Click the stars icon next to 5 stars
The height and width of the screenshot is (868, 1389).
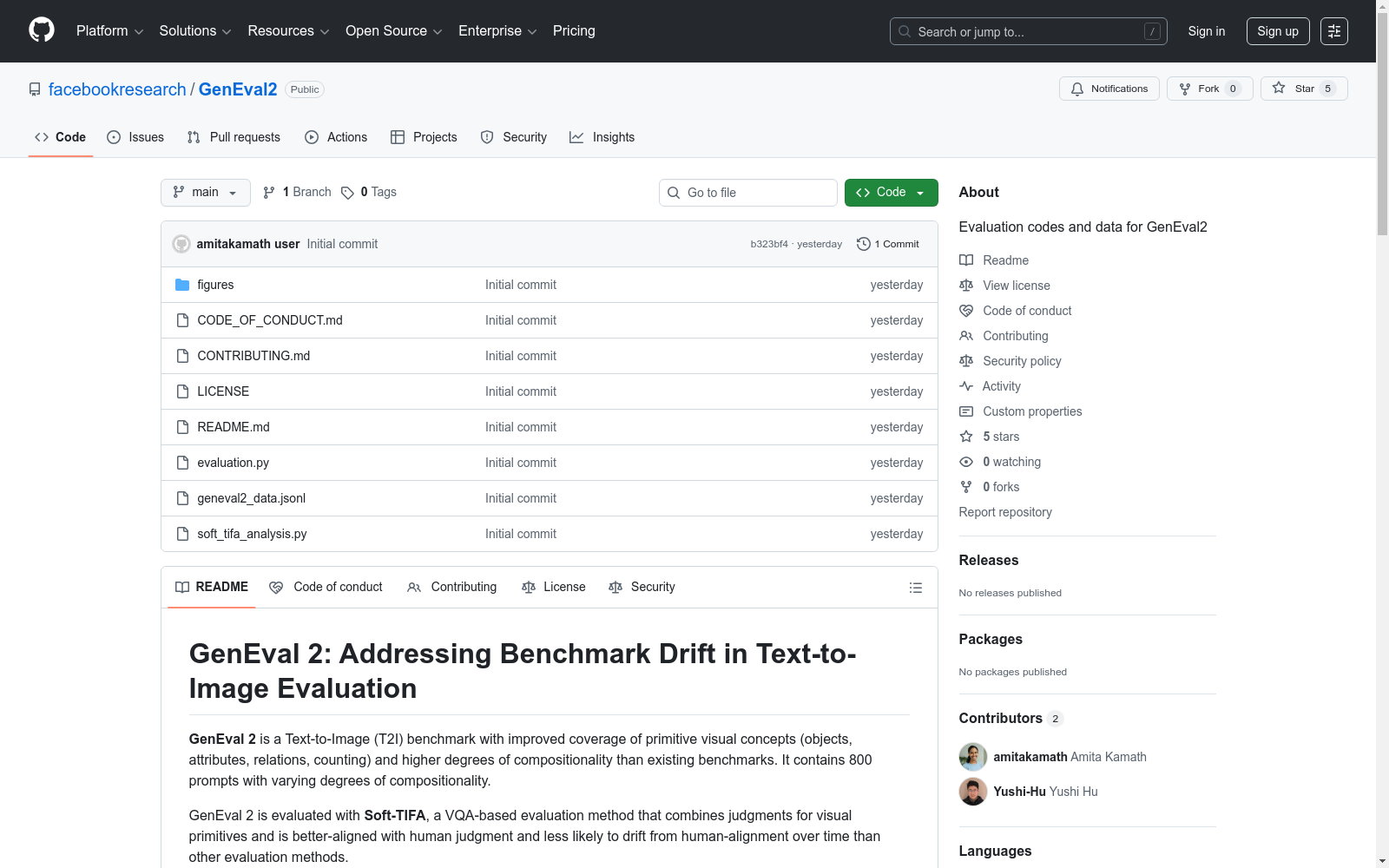(966, 437)
